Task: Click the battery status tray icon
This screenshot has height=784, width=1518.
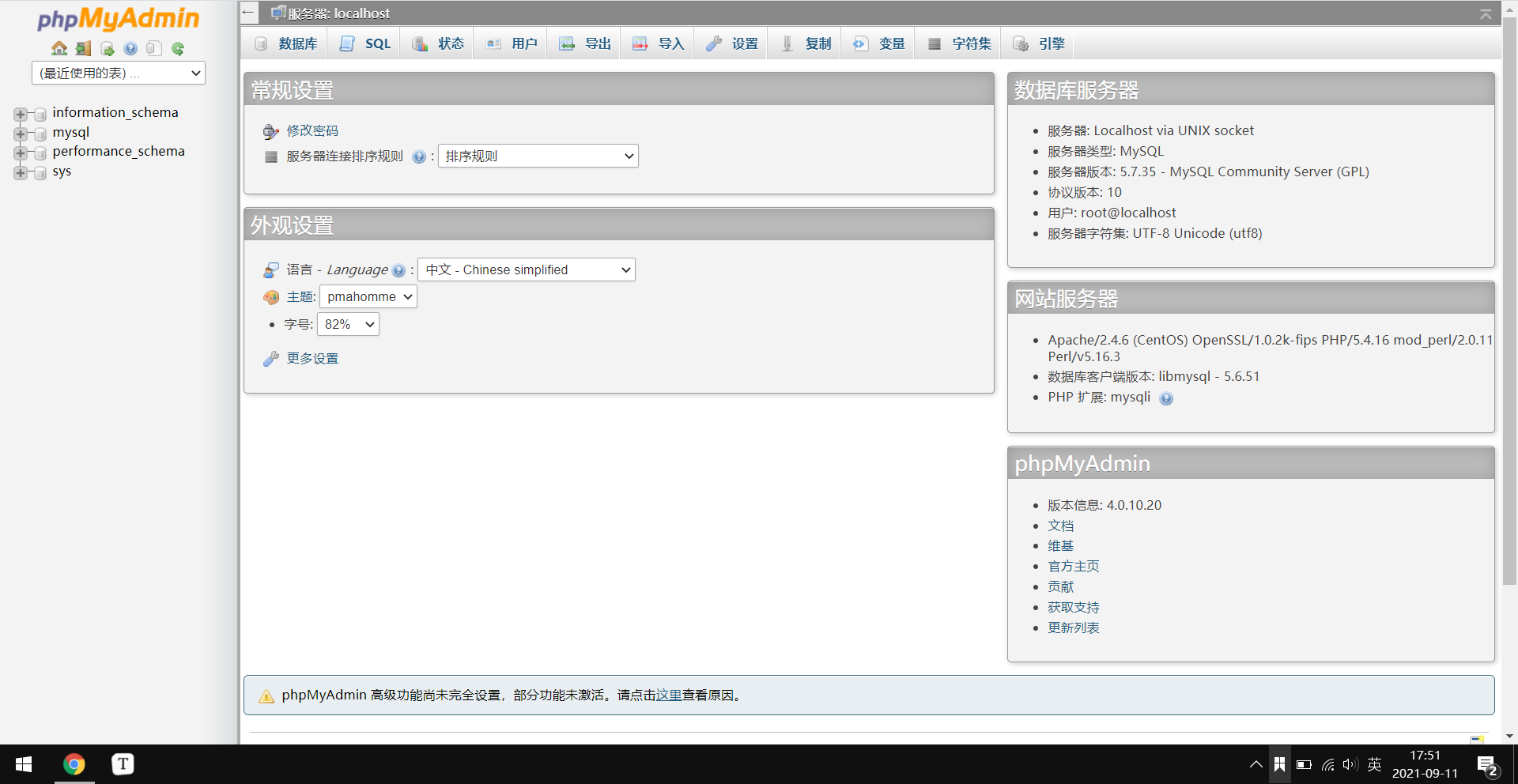Action: (x=1304, y=764)
